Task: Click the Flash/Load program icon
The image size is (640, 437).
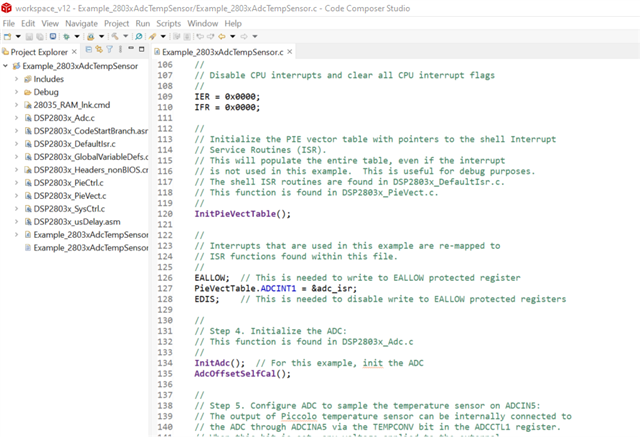Action: pyautogui.click(x=91, y=36)
